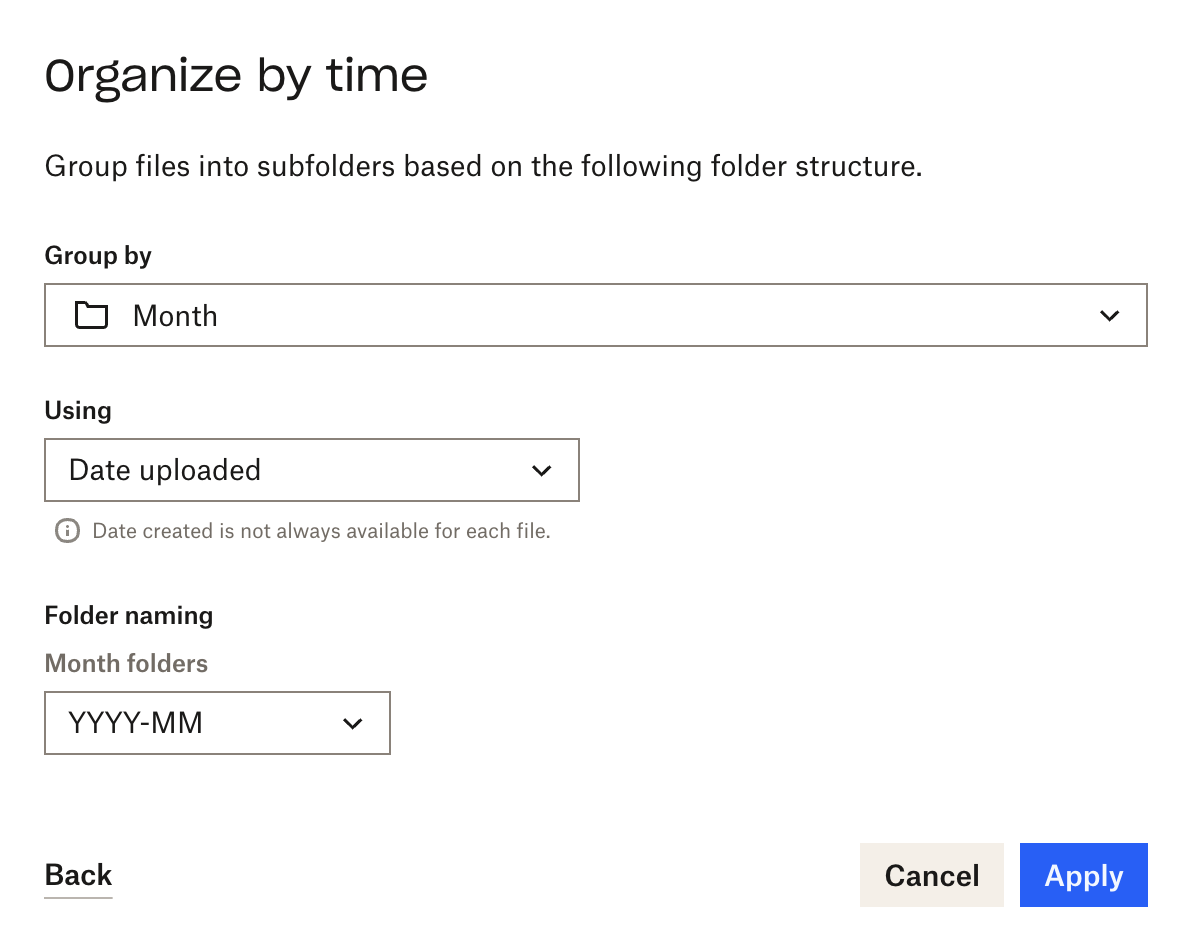
Task: Select the "Month" value text in Group by
Action: point(175,316)
